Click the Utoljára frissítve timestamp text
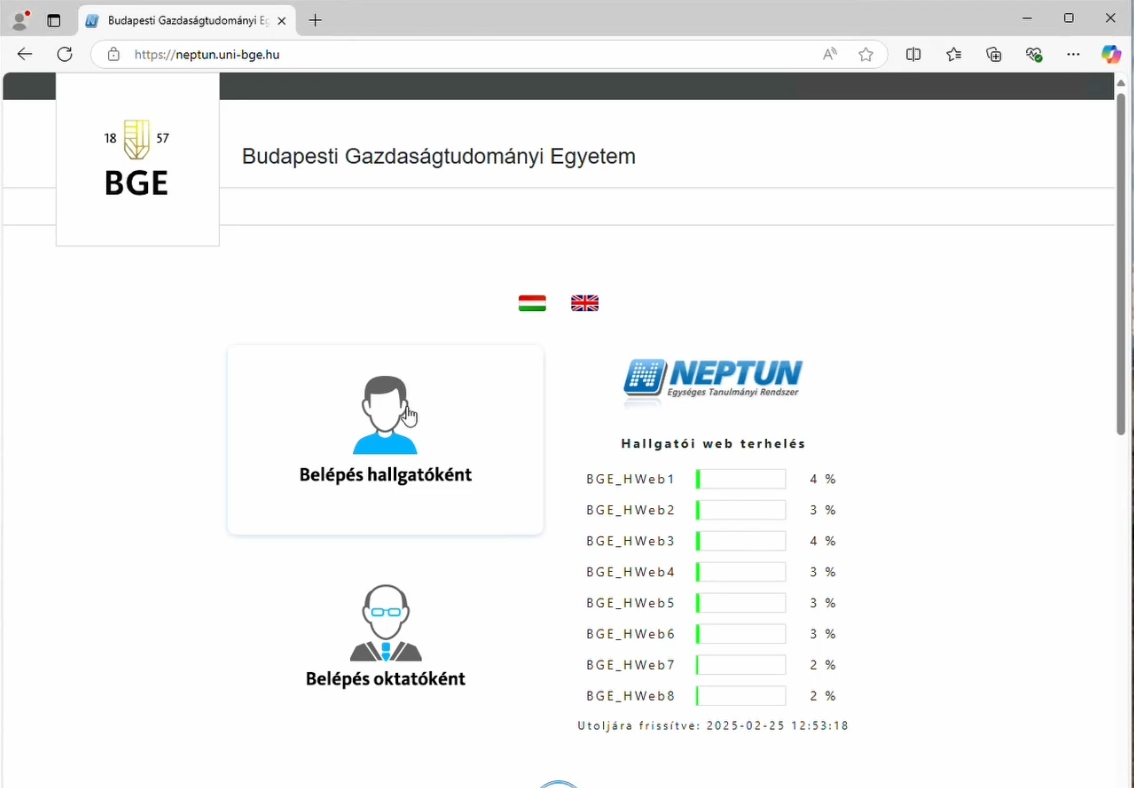This screenshot has height=788, width=1134. (x=713, y=726)
